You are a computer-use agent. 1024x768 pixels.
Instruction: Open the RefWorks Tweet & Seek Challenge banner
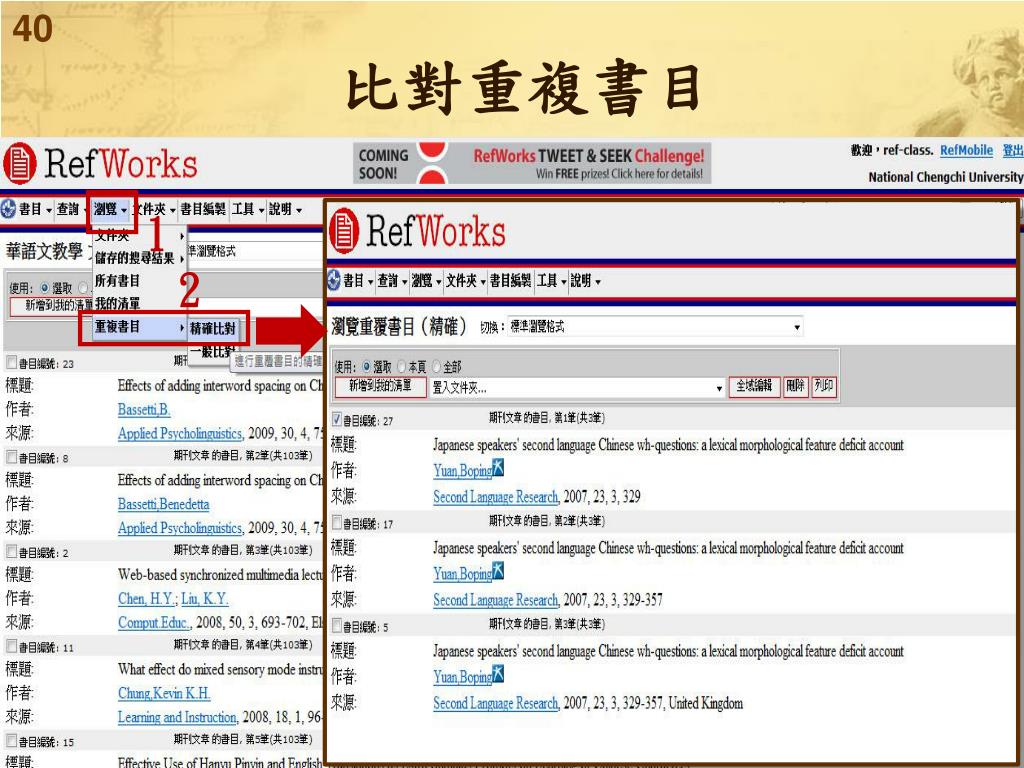[x=532, y=163]
